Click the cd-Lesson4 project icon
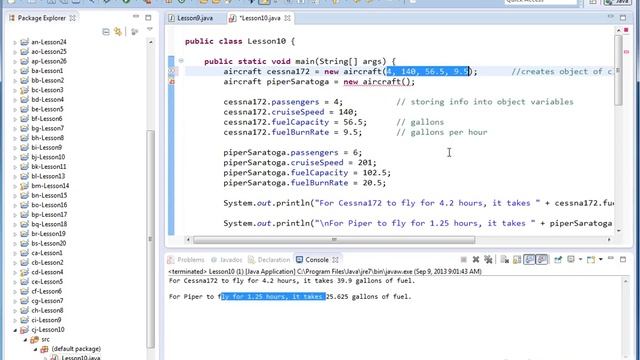The height and width of the screenshot is (360, 640). [24, 272]
